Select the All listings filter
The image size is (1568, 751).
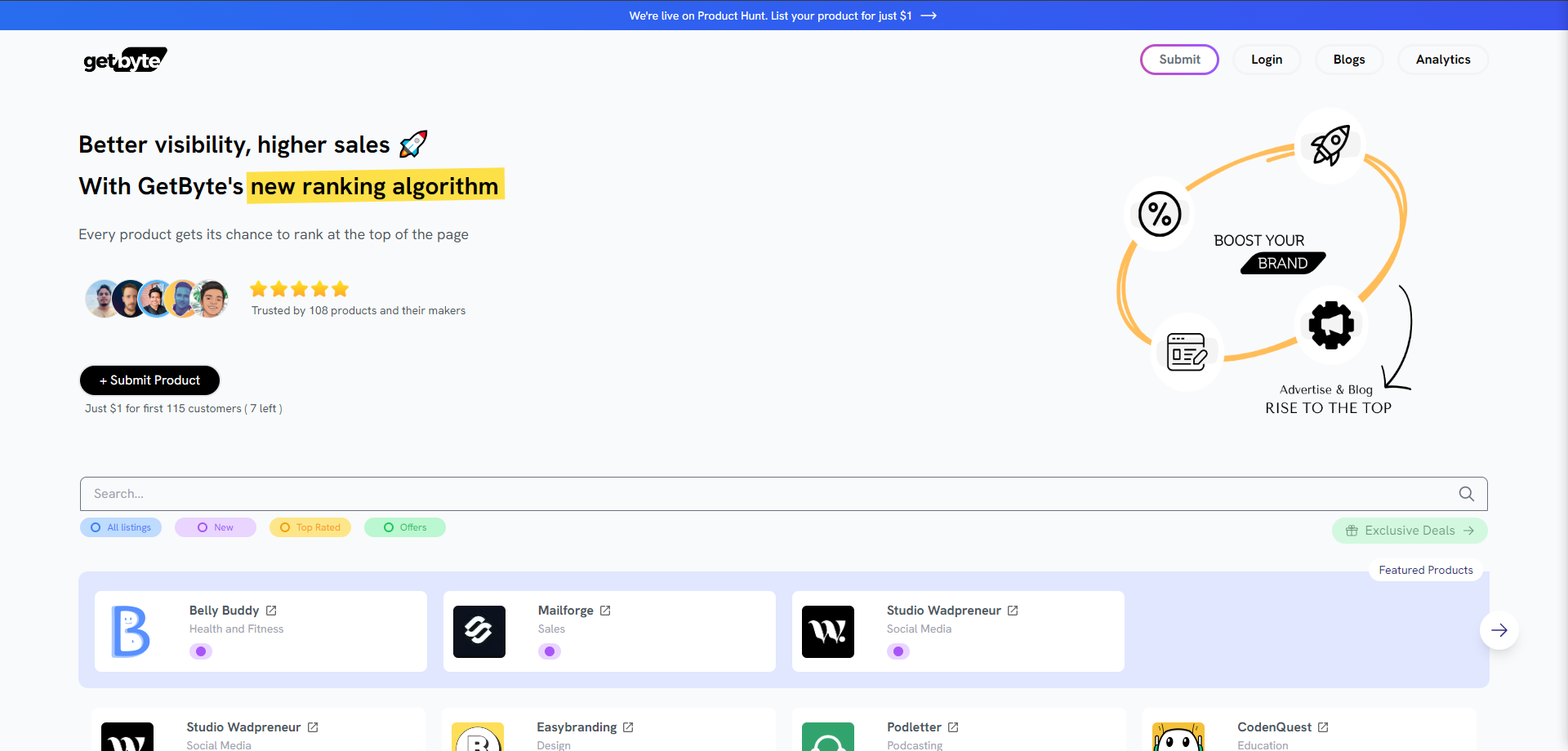point(121,527)
